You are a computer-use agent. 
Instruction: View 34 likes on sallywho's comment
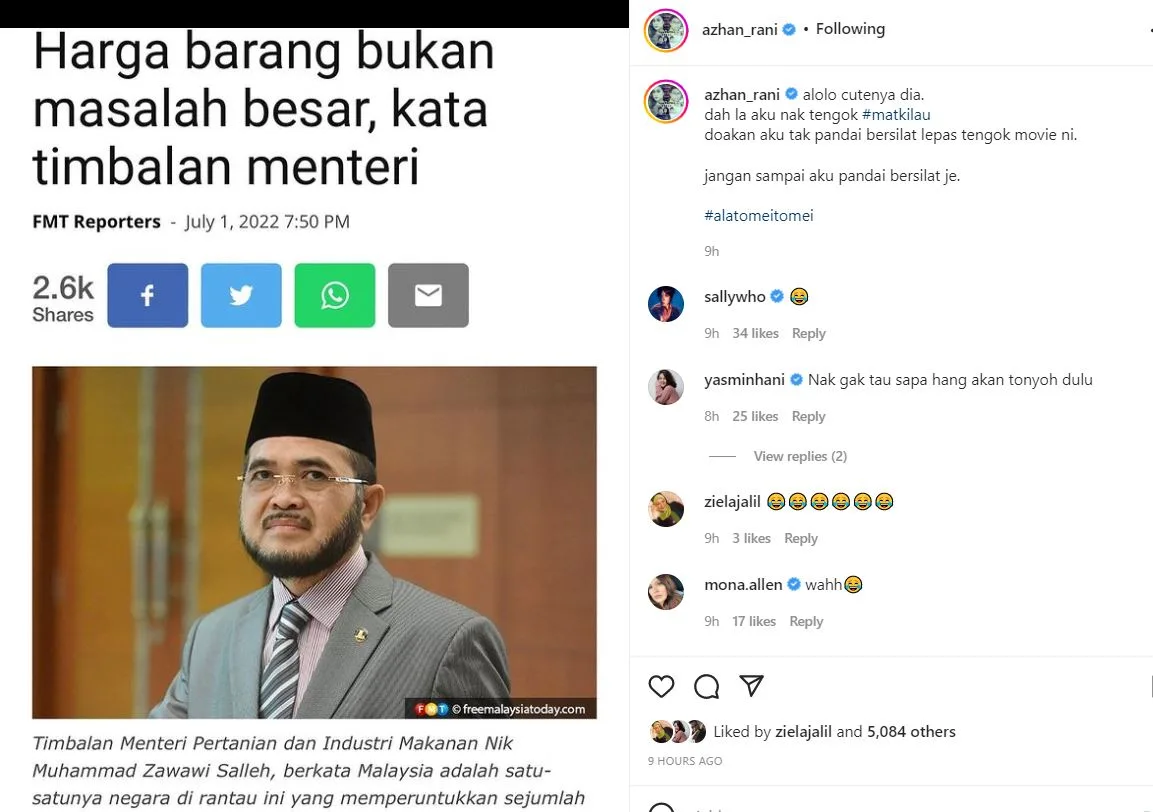coord(755,333)
